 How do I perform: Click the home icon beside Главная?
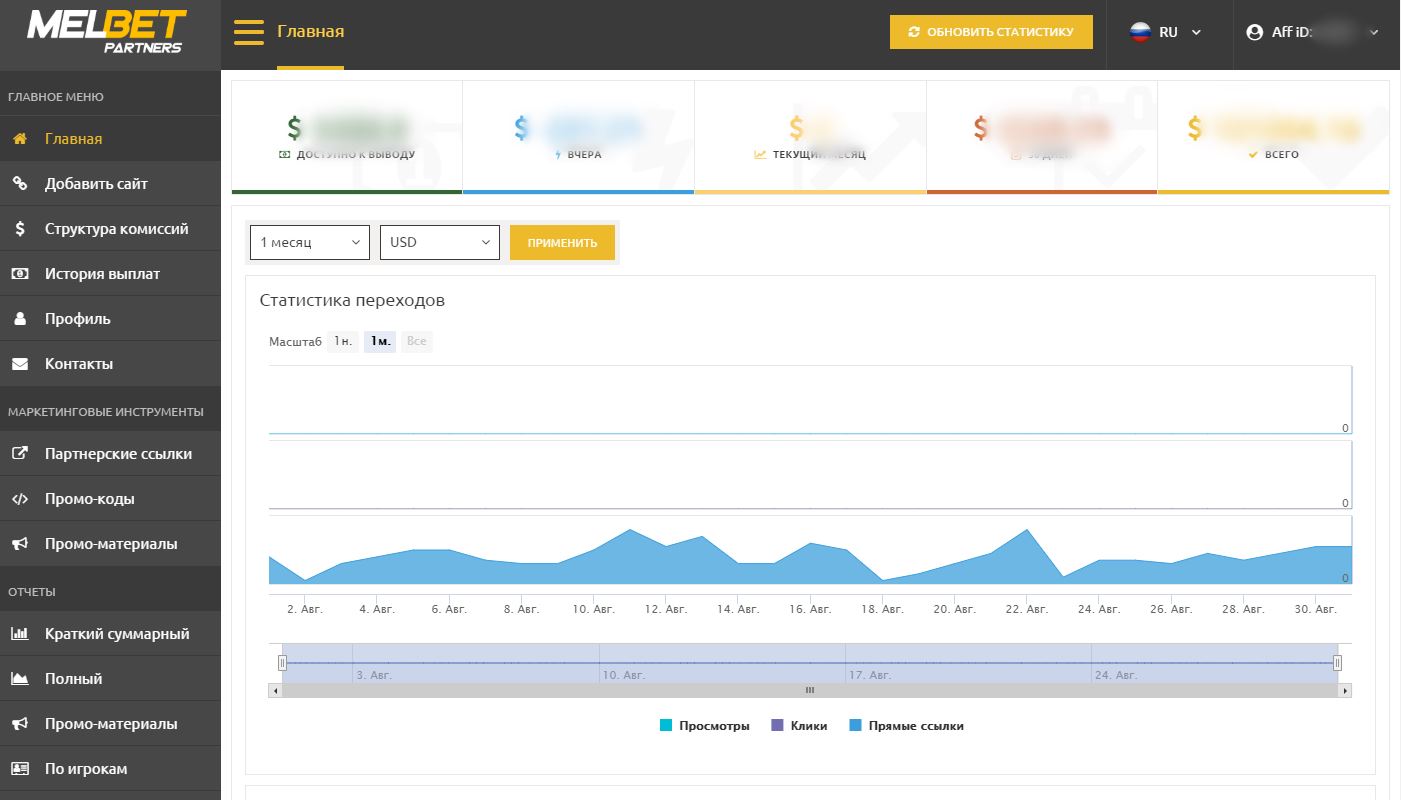(x=20, y=139)
